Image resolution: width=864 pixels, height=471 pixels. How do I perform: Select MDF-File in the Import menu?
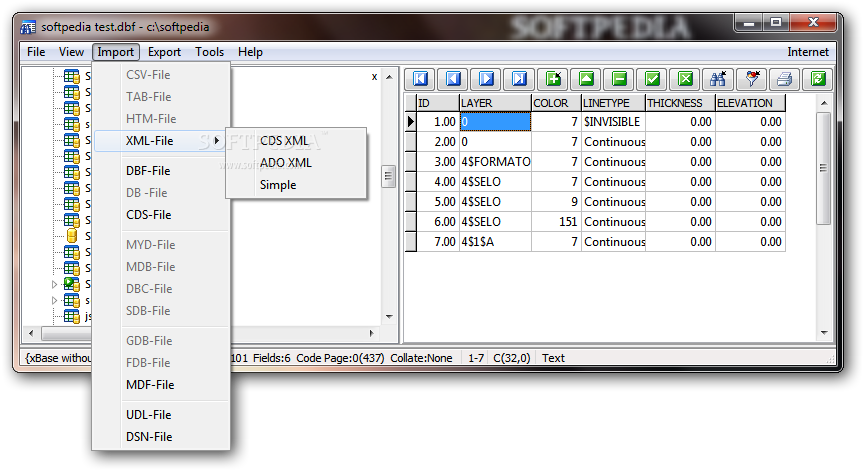161,385
